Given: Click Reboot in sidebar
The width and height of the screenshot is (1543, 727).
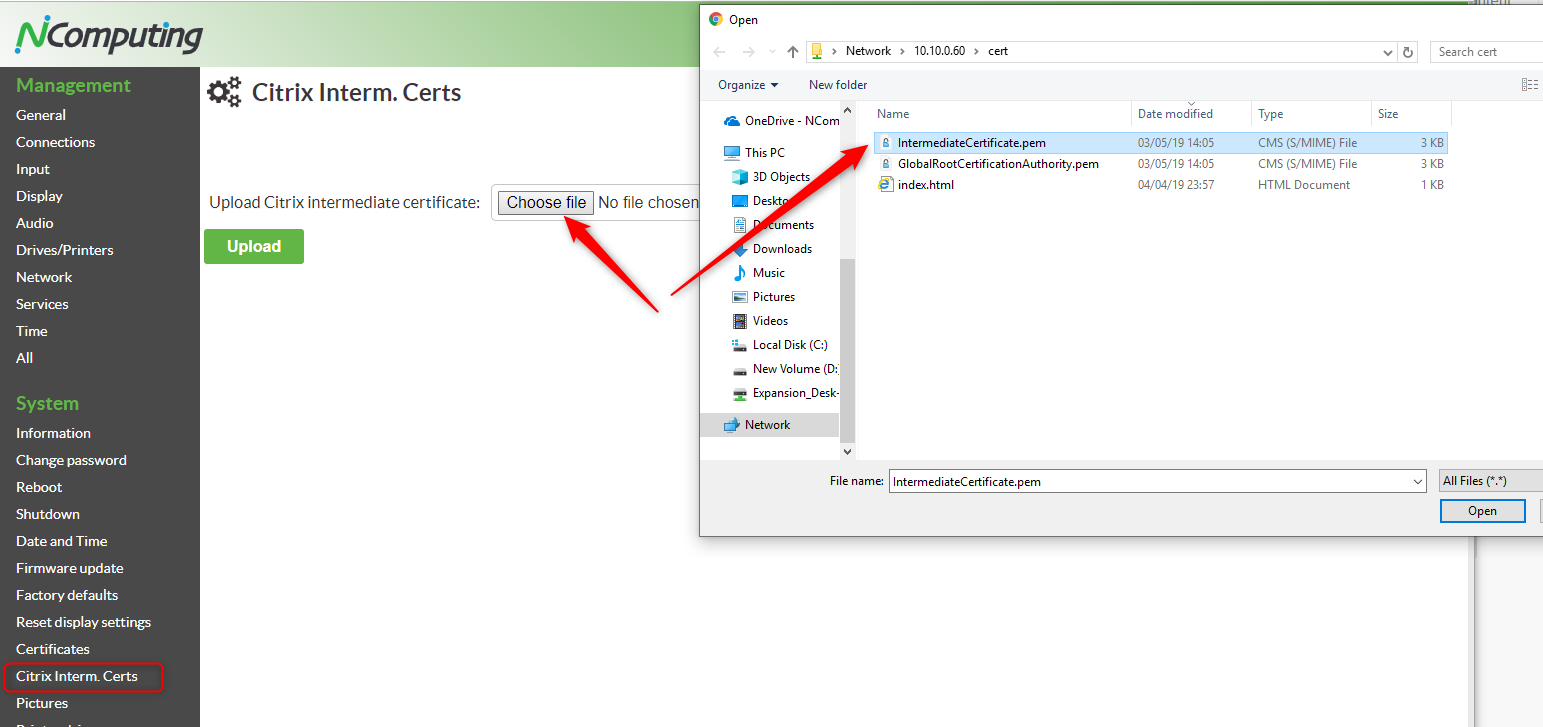Looking at the screenshot, I should tap(39, 487).
